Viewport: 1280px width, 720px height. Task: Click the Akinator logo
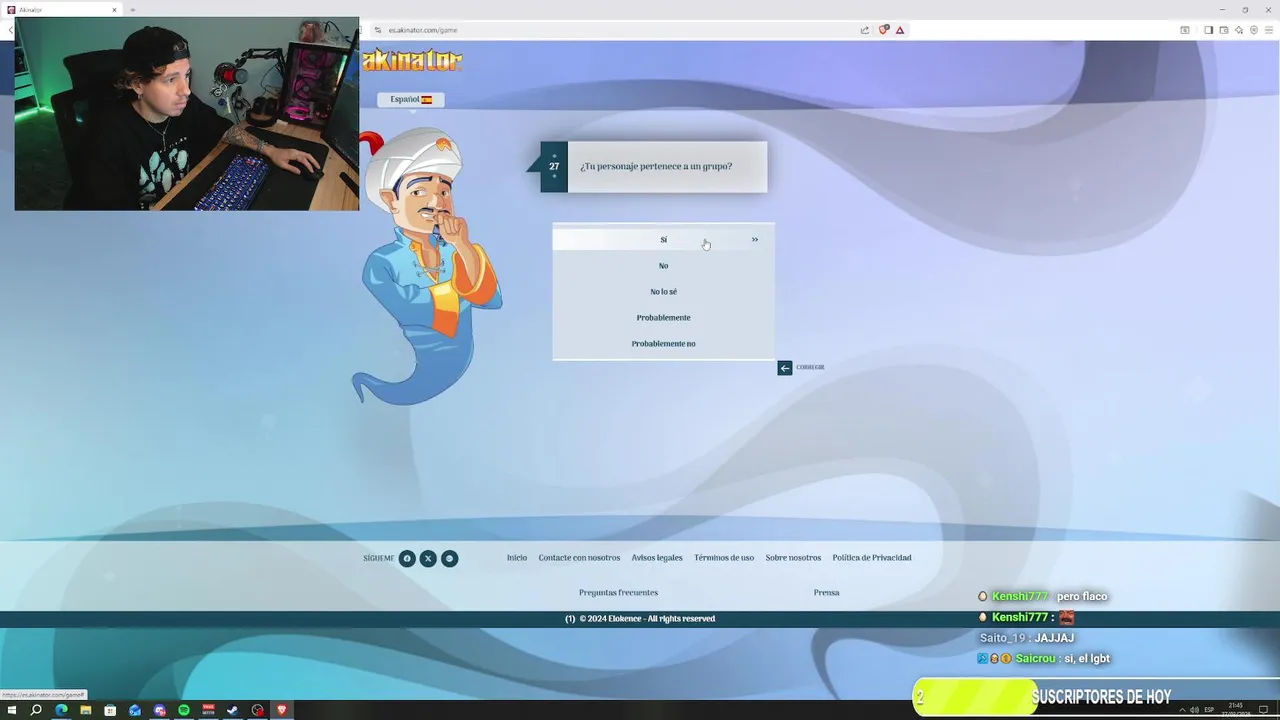pos(412,60)
